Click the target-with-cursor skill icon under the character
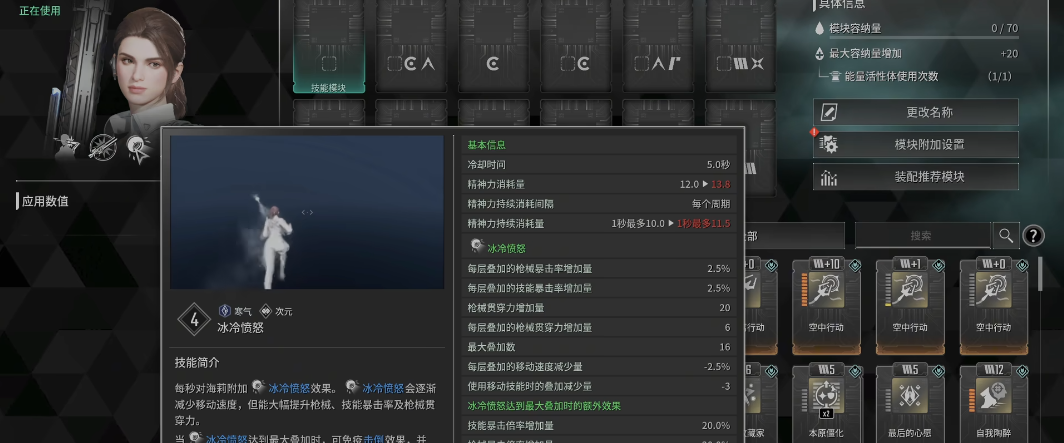The image size is (1064, 443). [x=140, y=149]
